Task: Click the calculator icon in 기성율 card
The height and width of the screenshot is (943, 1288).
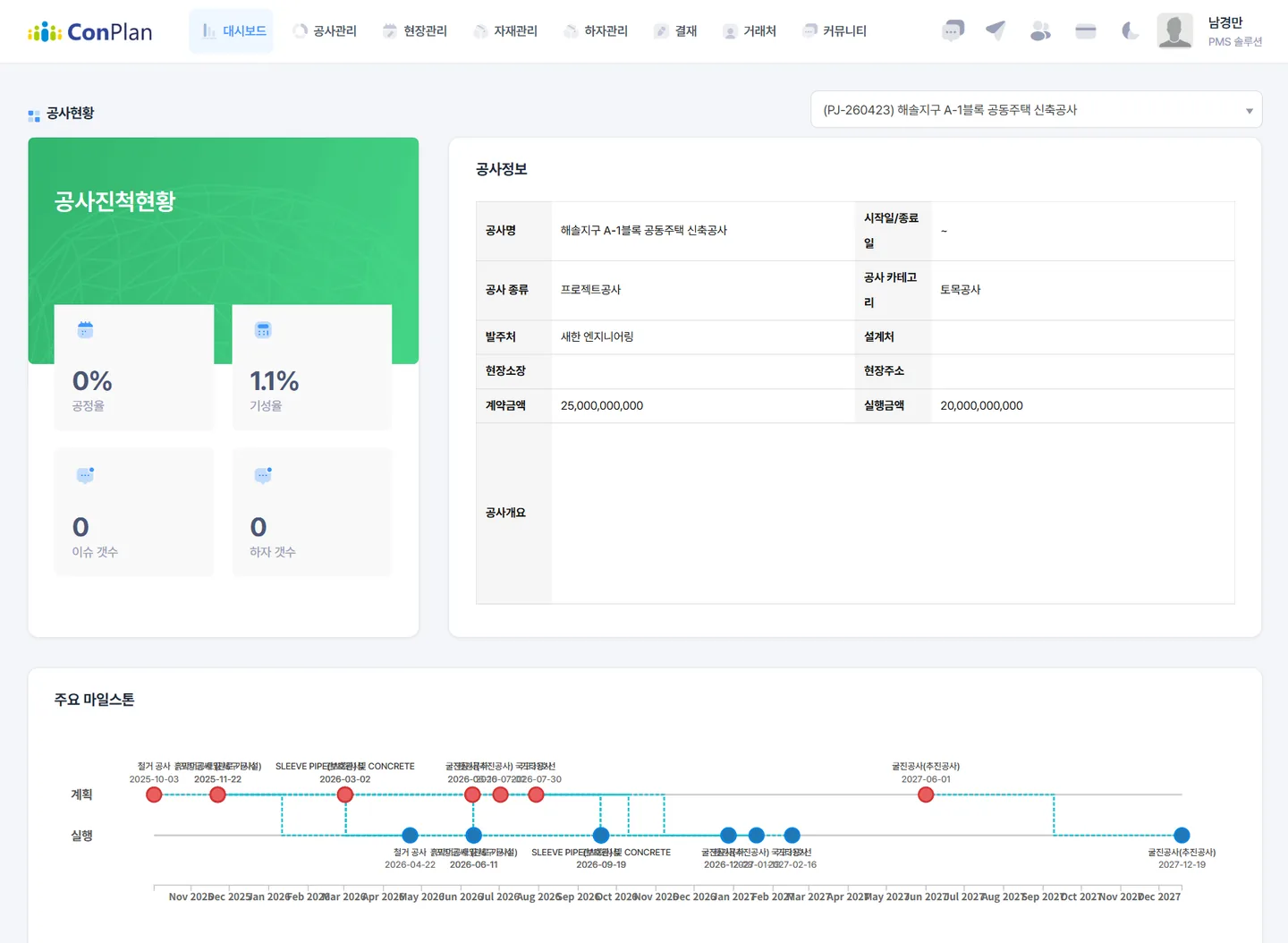Action: (x=263, y=330)
